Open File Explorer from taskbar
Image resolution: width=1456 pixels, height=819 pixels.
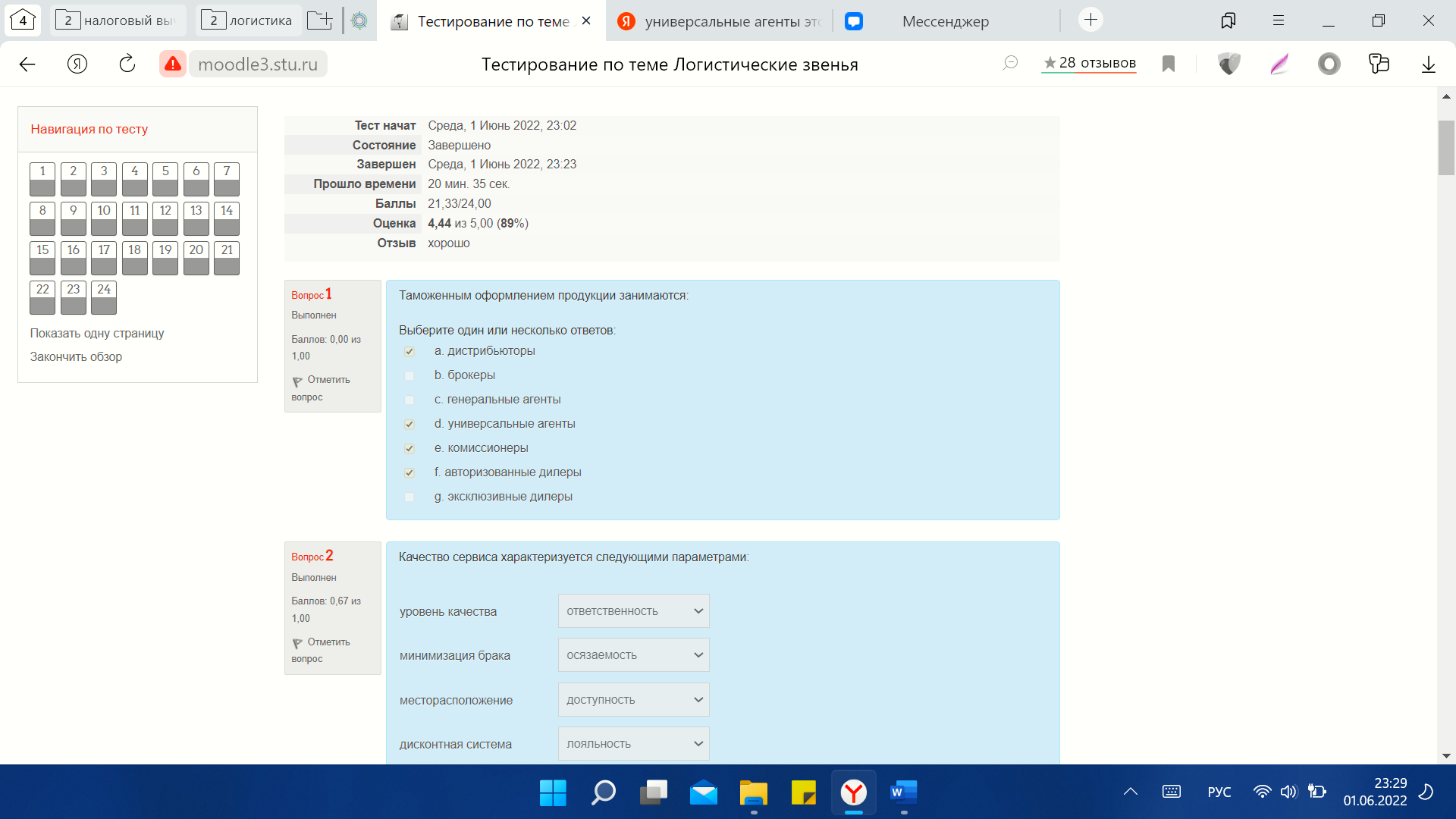point(754,792)
